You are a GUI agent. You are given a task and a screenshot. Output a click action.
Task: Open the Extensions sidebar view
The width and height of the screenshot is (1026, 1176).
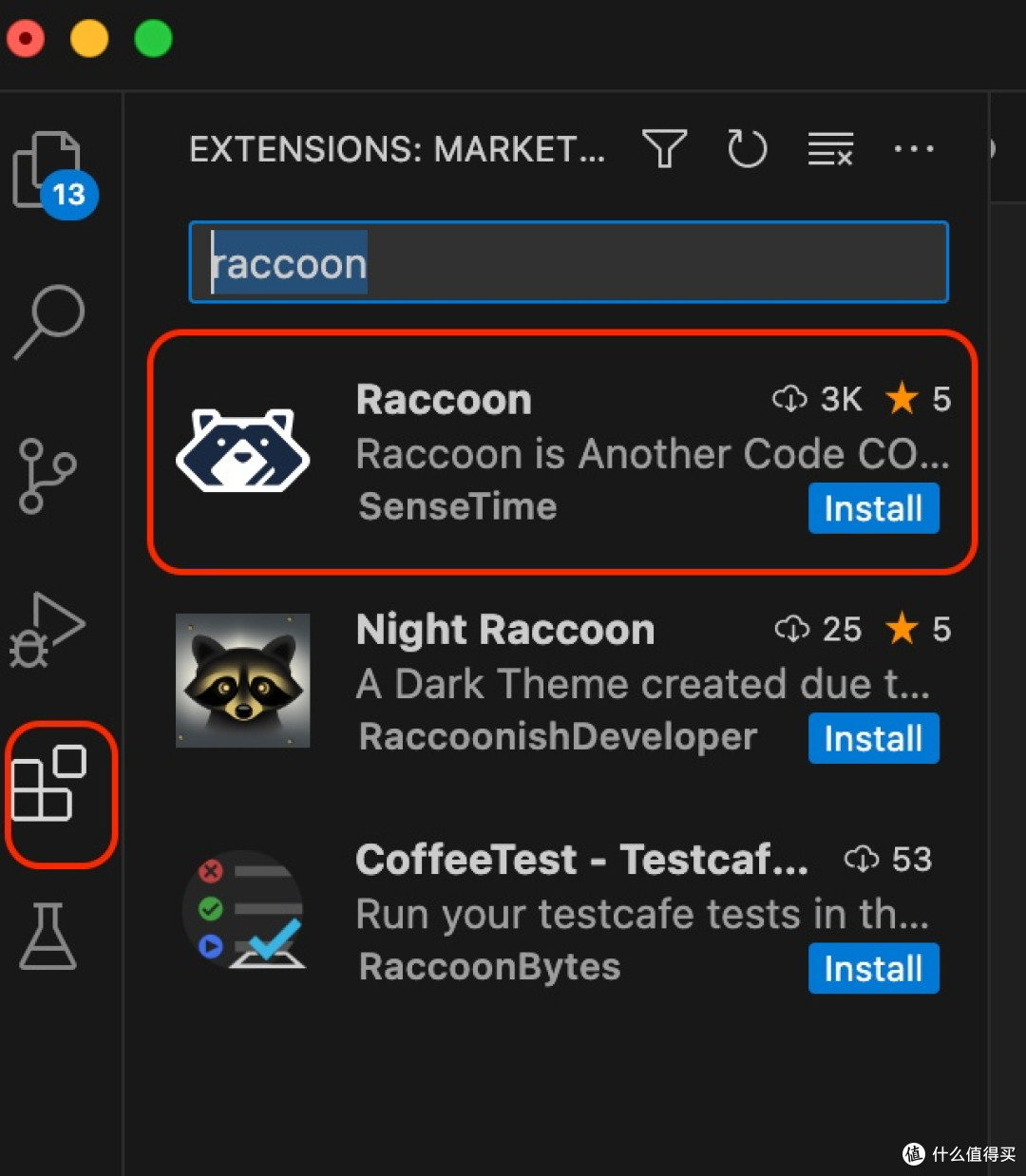point(49,784)
